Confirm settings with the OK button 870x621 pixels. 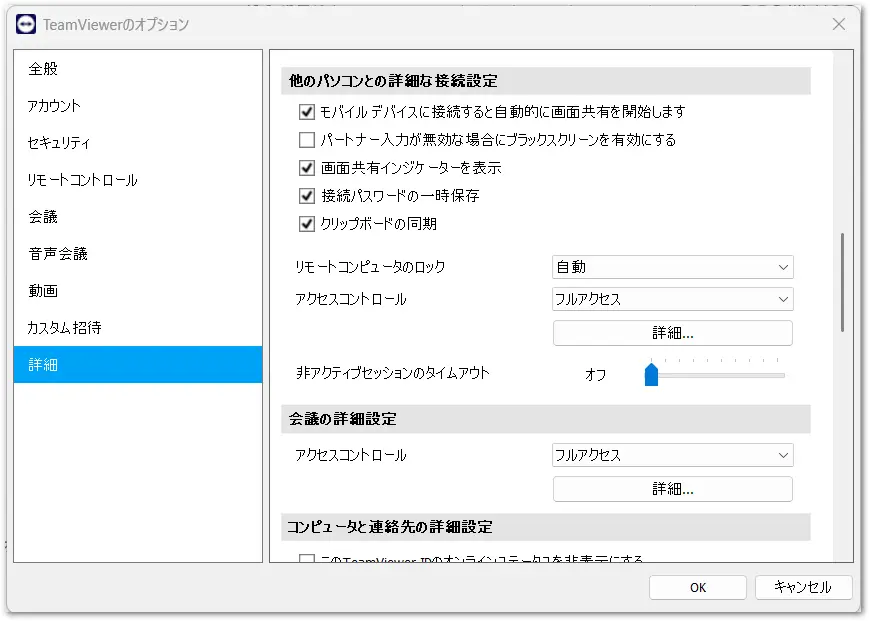[697, 588]
